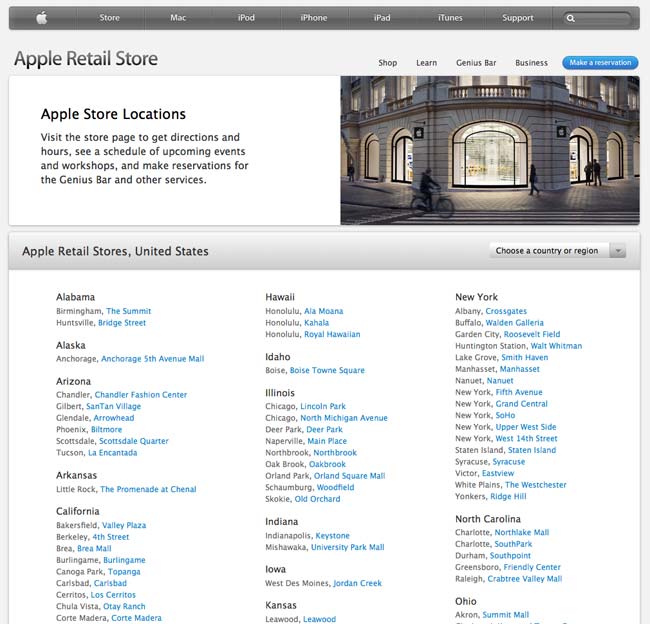This screenshot has height=624, width=650.
Task: Open Anchorage 5th Avenue Mall link
Action: (153, 359)
